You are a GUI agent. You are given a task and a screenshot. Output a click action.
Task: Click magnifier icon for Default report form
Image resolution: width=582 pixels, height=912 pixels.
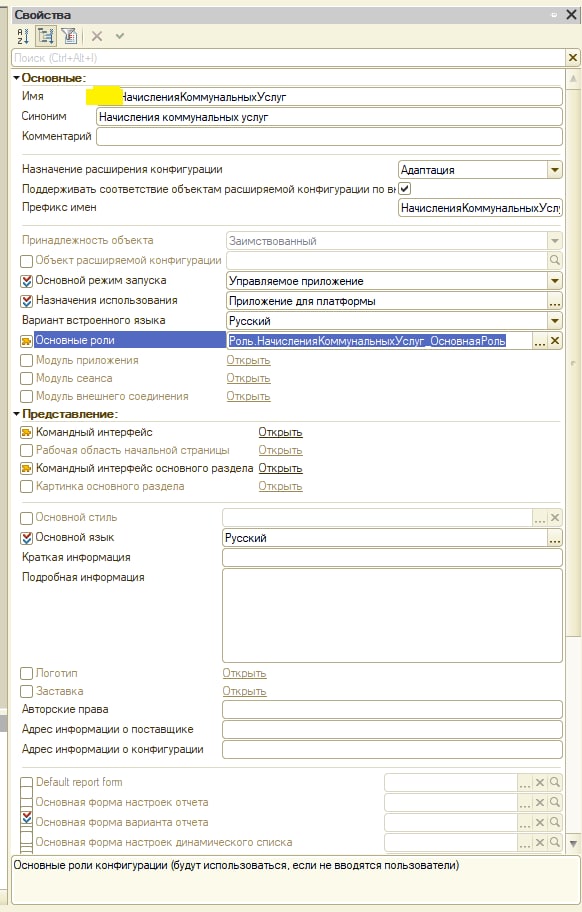click(x=555, y=783)
